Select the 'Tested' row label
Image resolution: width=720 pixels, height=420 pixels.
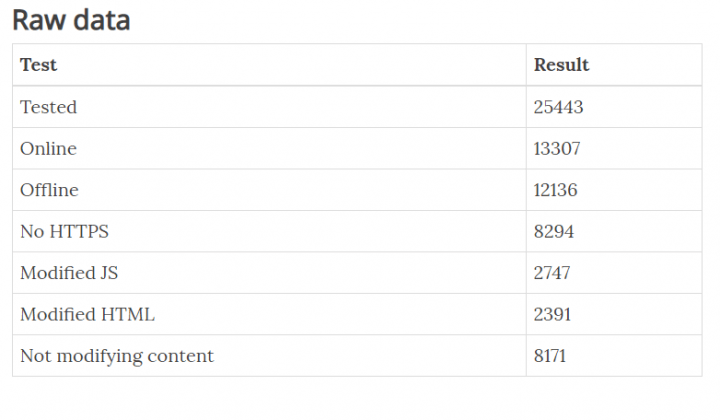click(48, 107)
